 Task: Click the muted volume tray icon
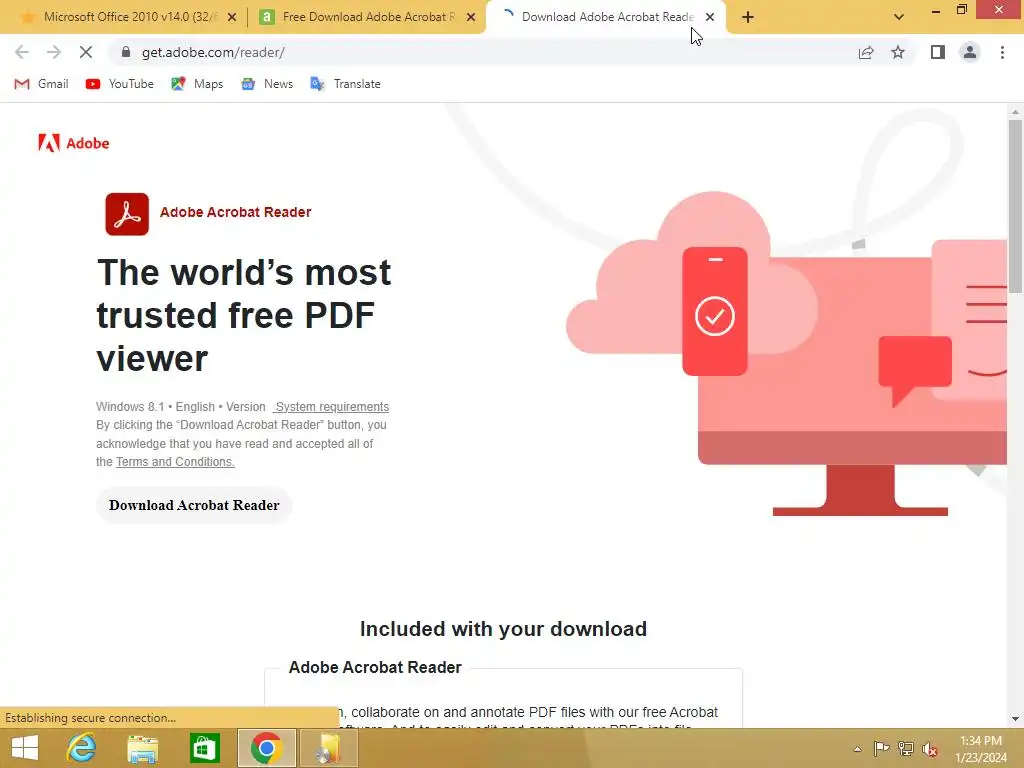[929, 748]
